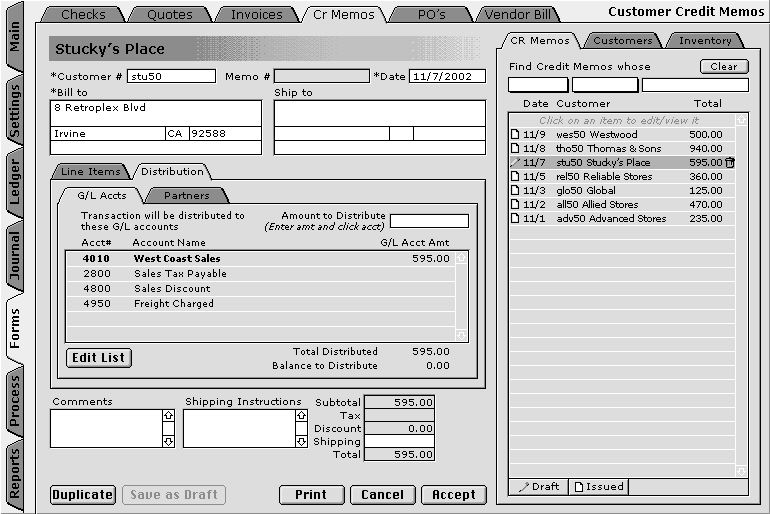Click down arrow of G/L accounts list

[x=461, y=335]
